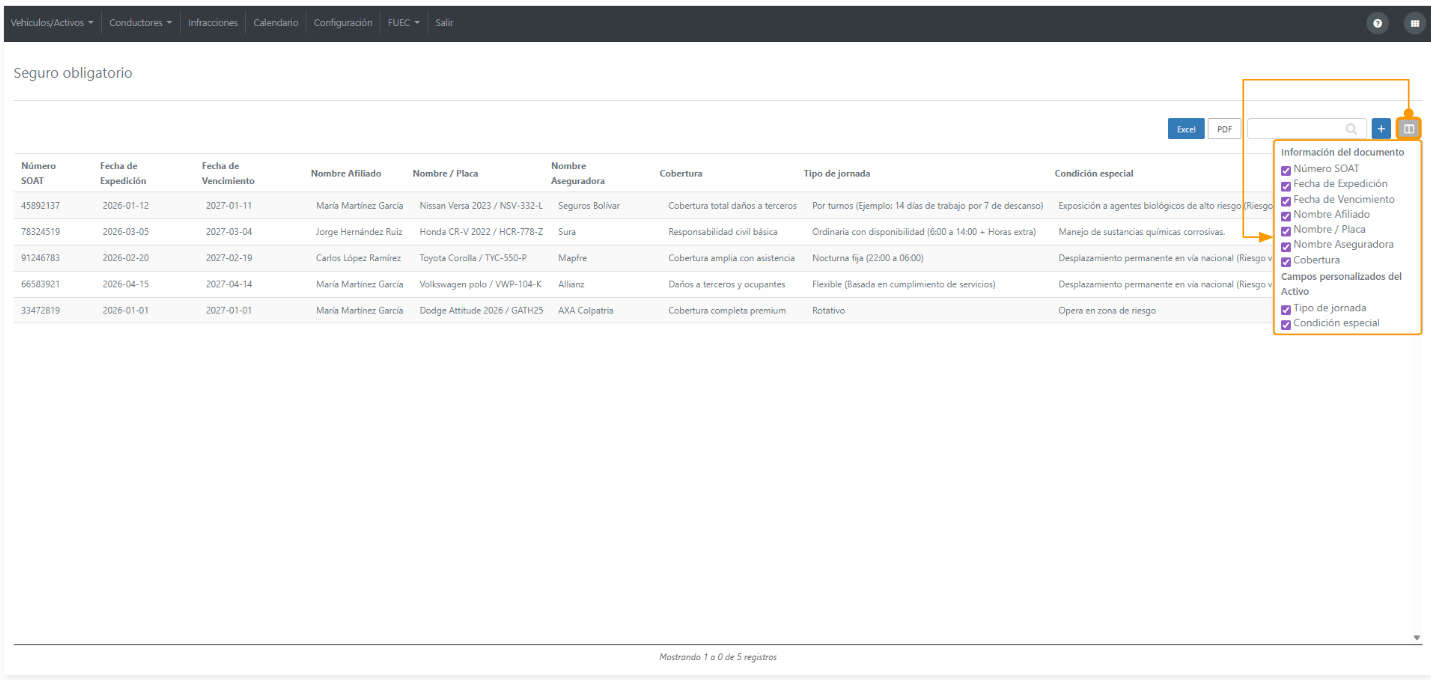Toggle the Nombre / Placa column checkbox
This screenshot has height=680, width=1431.
tap(1286, 230)
